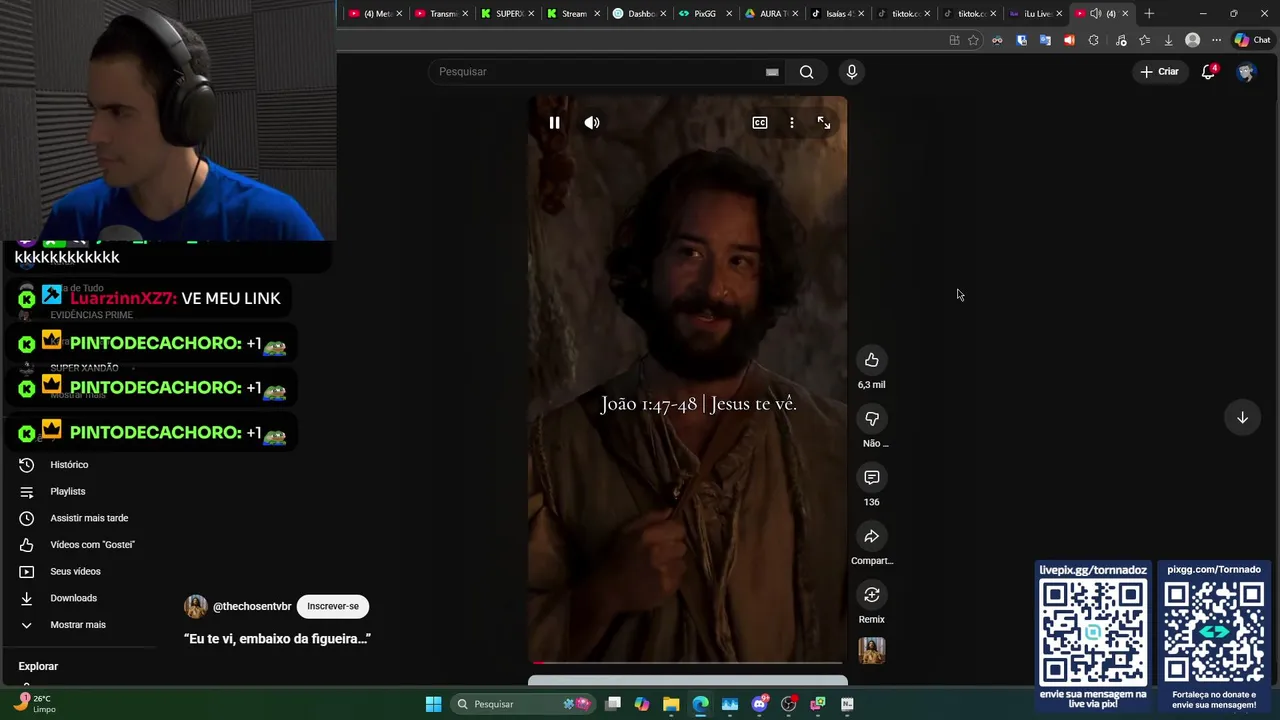Open Task View on the taskbar
1280x720 pixels.
click(613, 704)
